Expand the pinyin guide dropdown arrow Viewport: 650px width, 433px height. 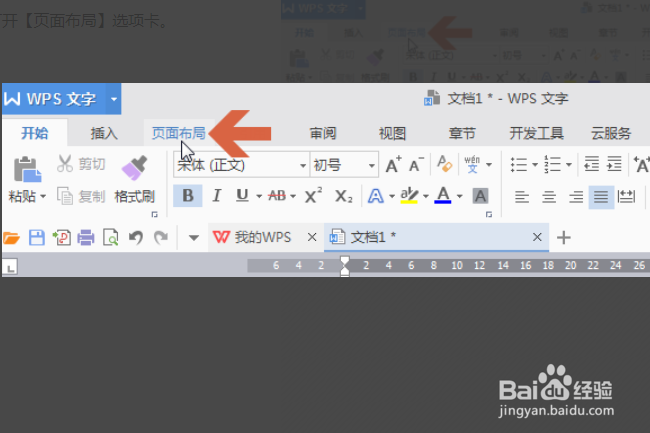click(489, 165)
